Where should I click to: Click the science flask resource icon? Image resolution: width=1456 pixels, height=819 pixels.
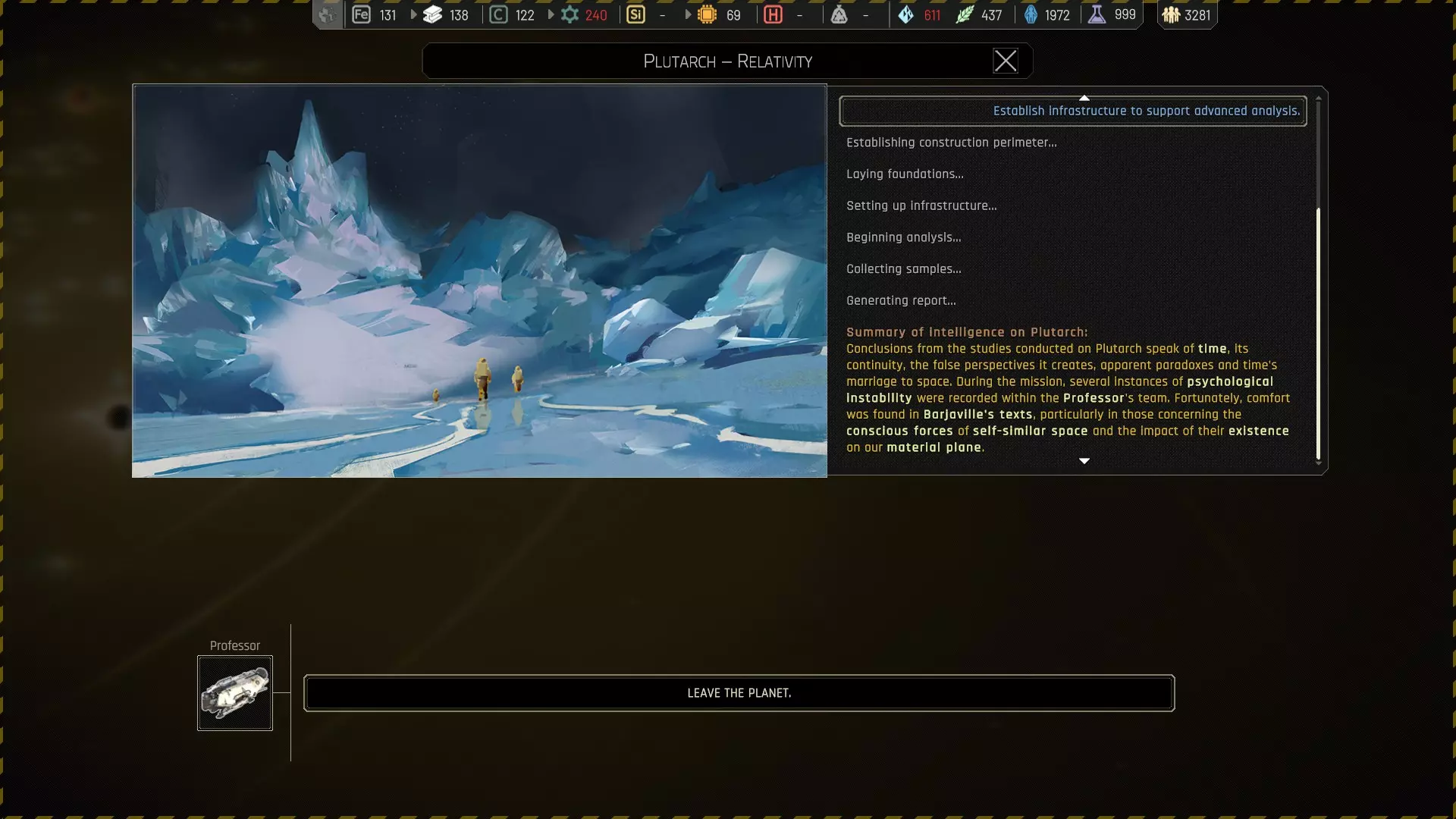tap(1097, 14)
